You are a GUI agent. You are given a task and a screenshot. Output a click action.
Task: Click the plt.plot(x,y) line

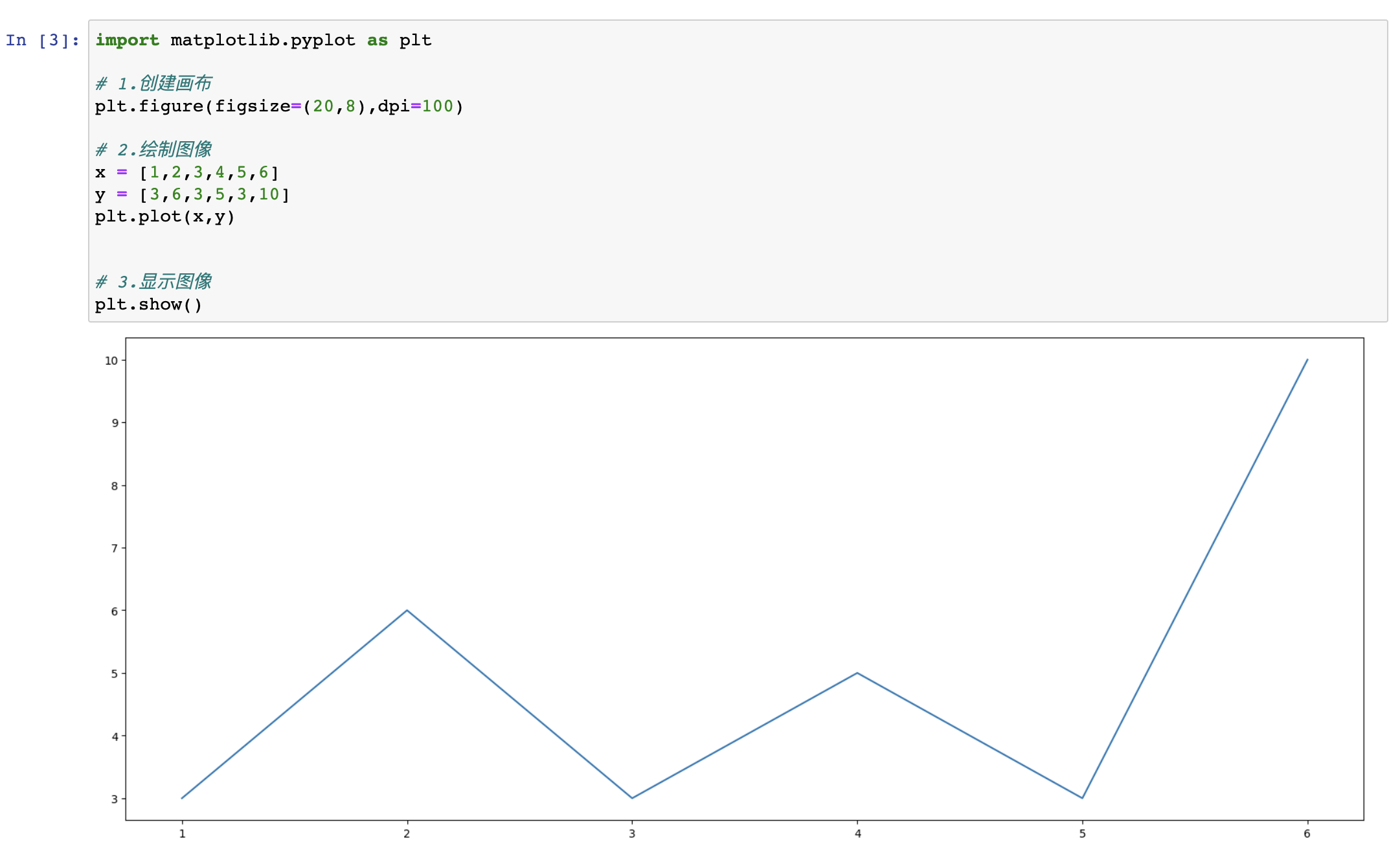click(x=164, y=216)
